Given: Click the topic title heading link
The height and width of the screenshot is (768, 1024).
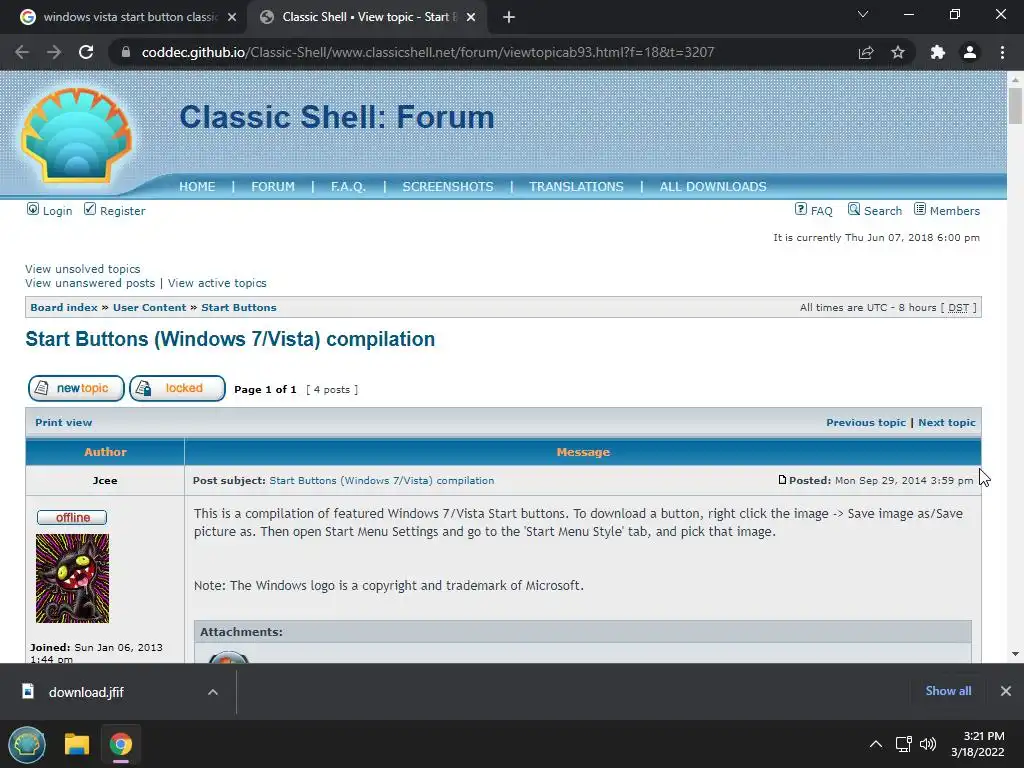Looking at the screenshot, I should 230,339.
